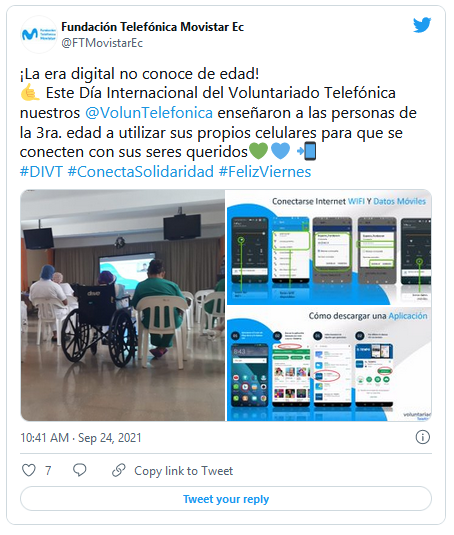Image resolution: width=454 pixels, height=535 pixels.
Task: Open the Movistar profile avatar
Action: 39,34
